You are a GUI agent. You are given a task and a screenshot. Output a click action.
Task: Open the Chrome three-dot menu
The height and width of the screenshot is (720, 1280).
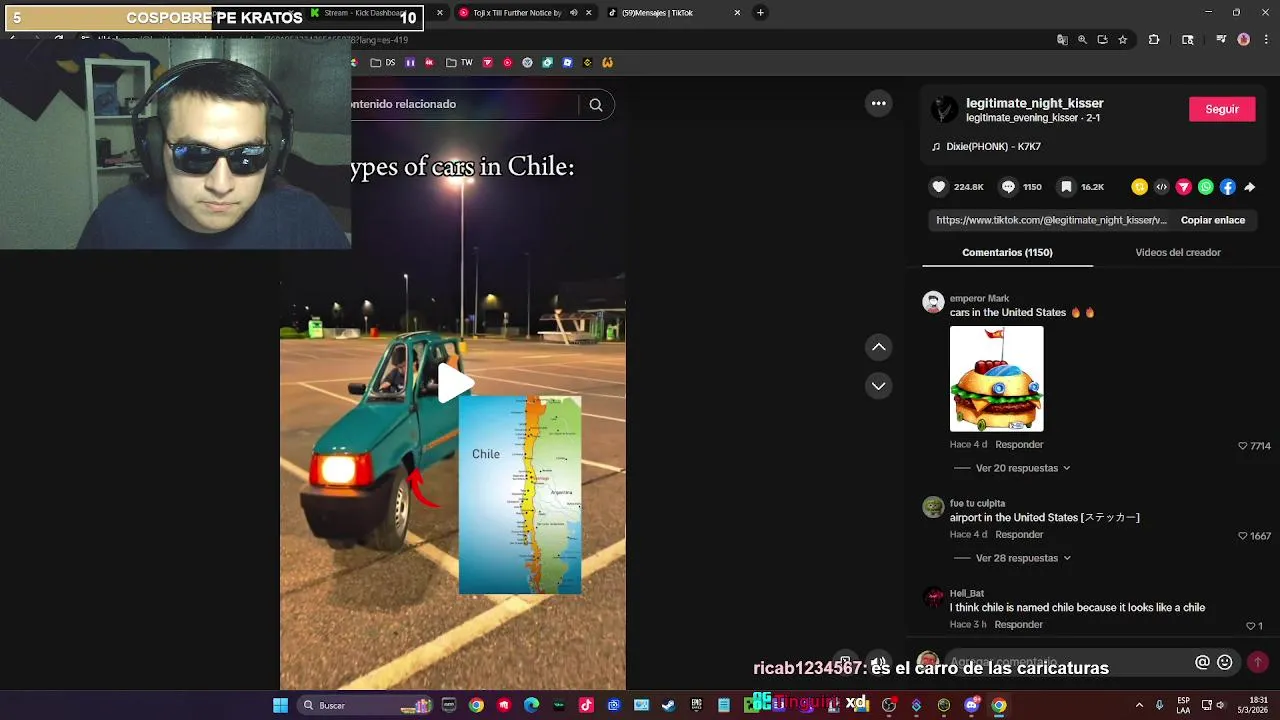pos(1265,40)
